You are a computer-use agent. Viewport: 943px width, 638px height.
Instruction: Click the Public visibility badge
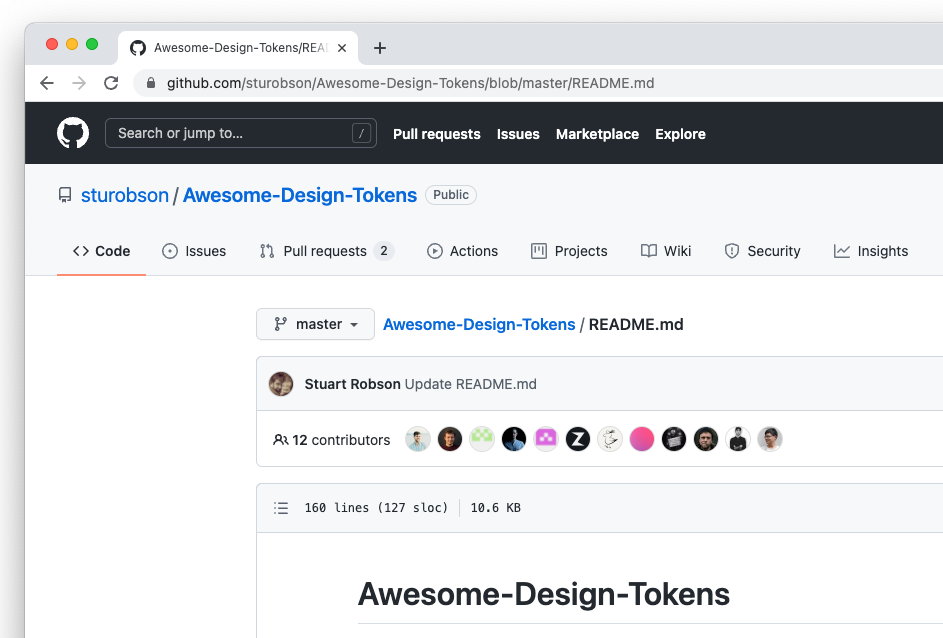[450, 195]
